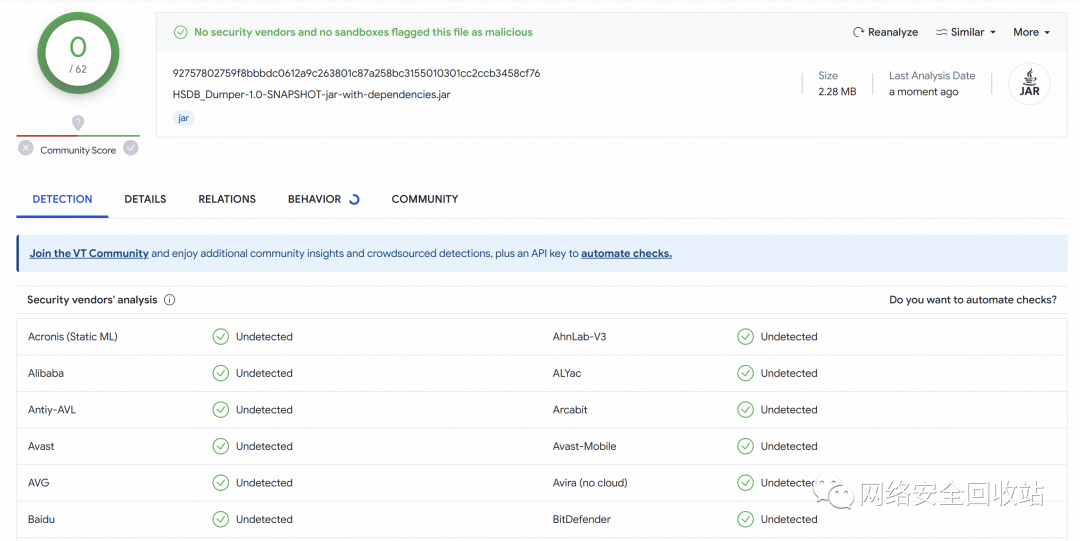Click the Last Analysis Date value
The image size is (1080, 541).
[923, 92]
